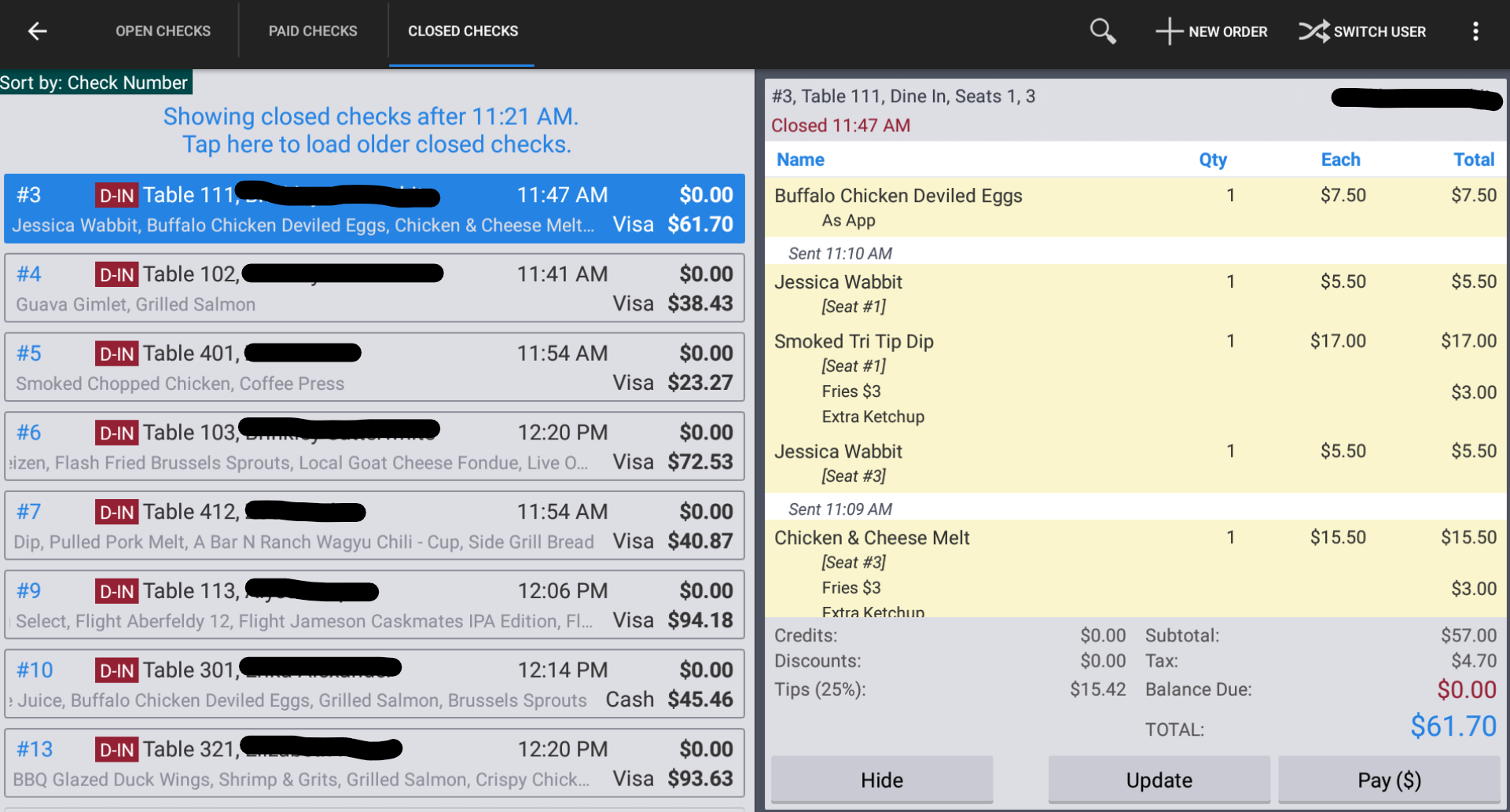Switch to the Open Checks tab
1510x812 pixels.
163,31
